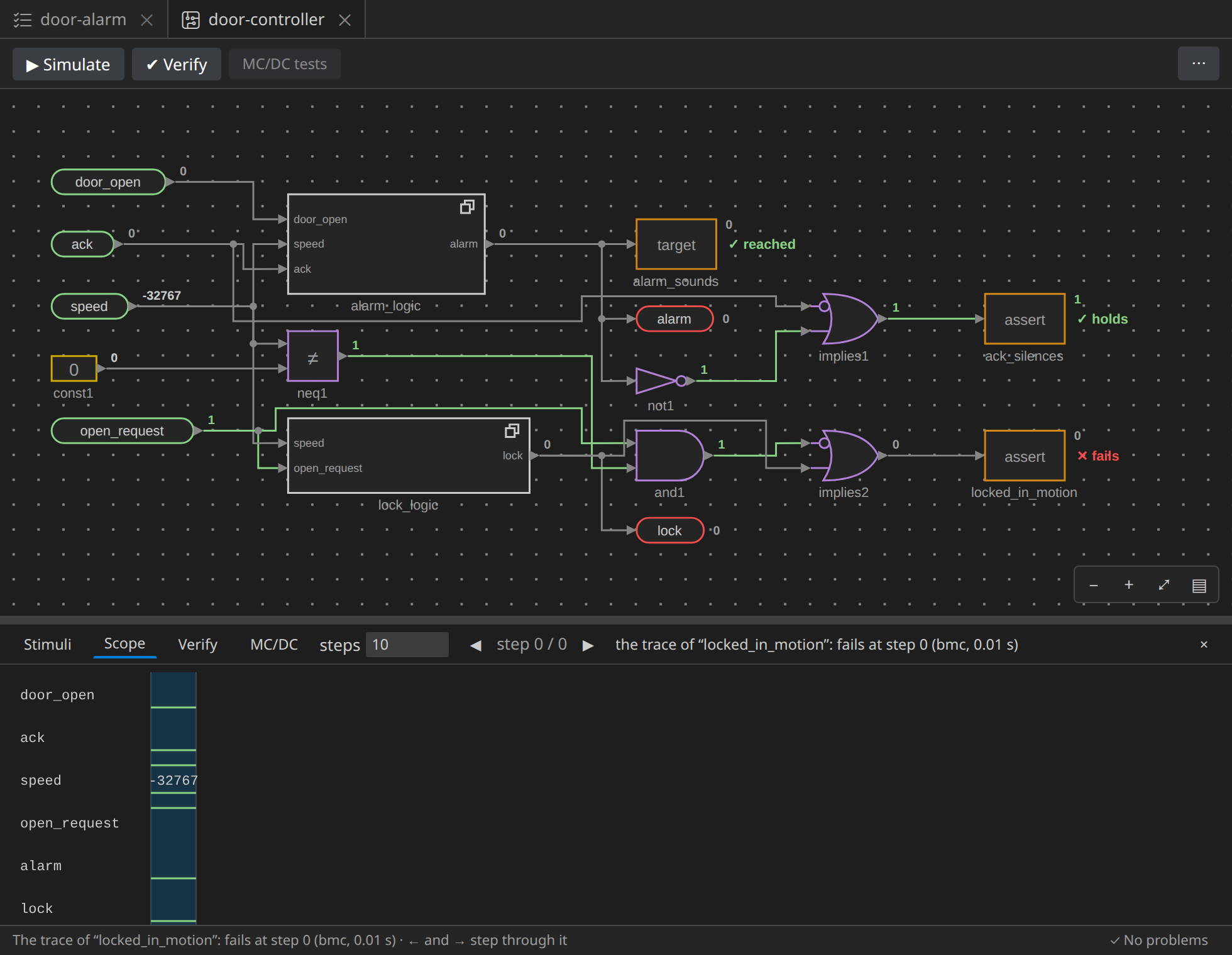Open the alarm_logic subsystem expand icon

click(467, 207)
